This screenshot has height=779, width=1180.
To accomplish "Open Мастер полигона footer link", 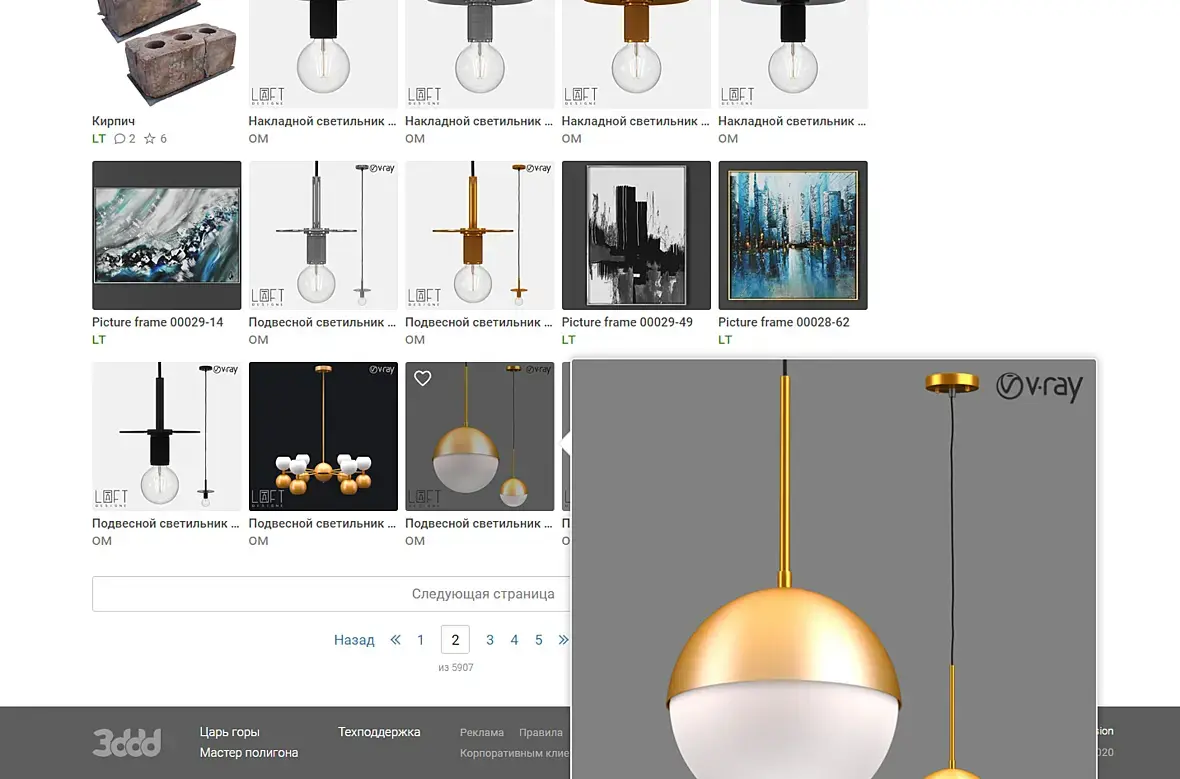I will (248, 753).
